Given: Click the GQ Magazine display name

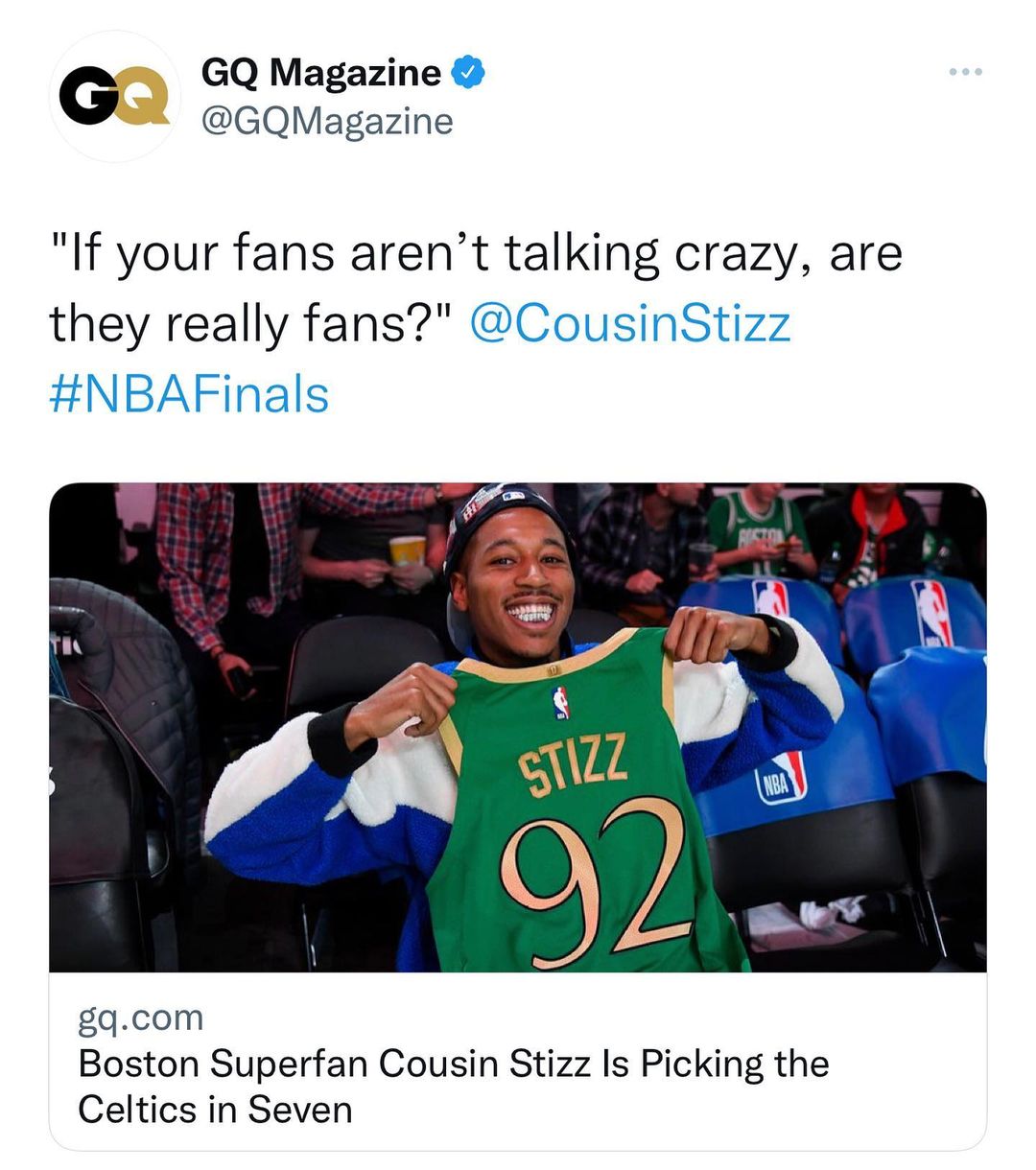Looking at the screenshot, I should tap(320, 73).
